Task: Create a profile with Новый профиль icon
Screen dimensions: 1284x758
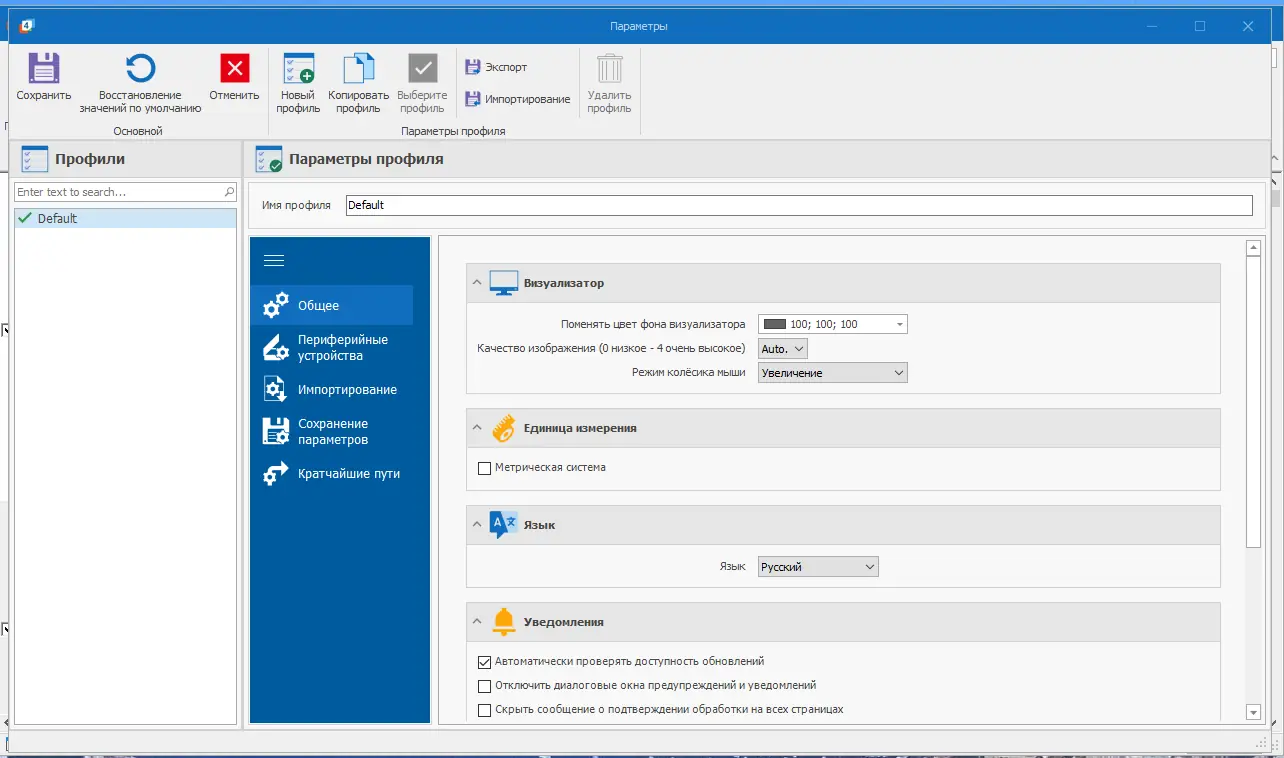Action: [x=298, y=68]
